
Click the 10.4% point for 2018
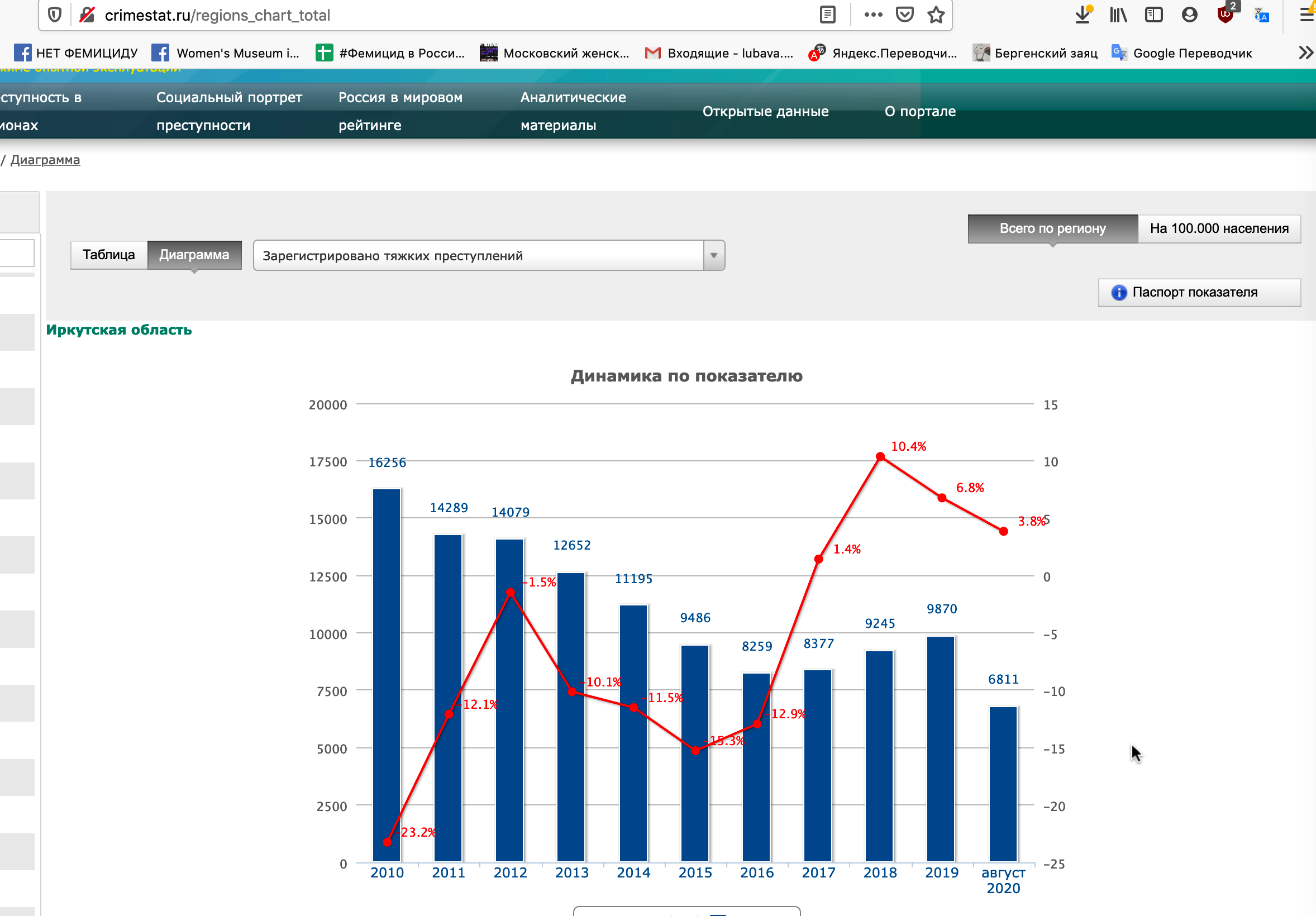pos(880,456)
